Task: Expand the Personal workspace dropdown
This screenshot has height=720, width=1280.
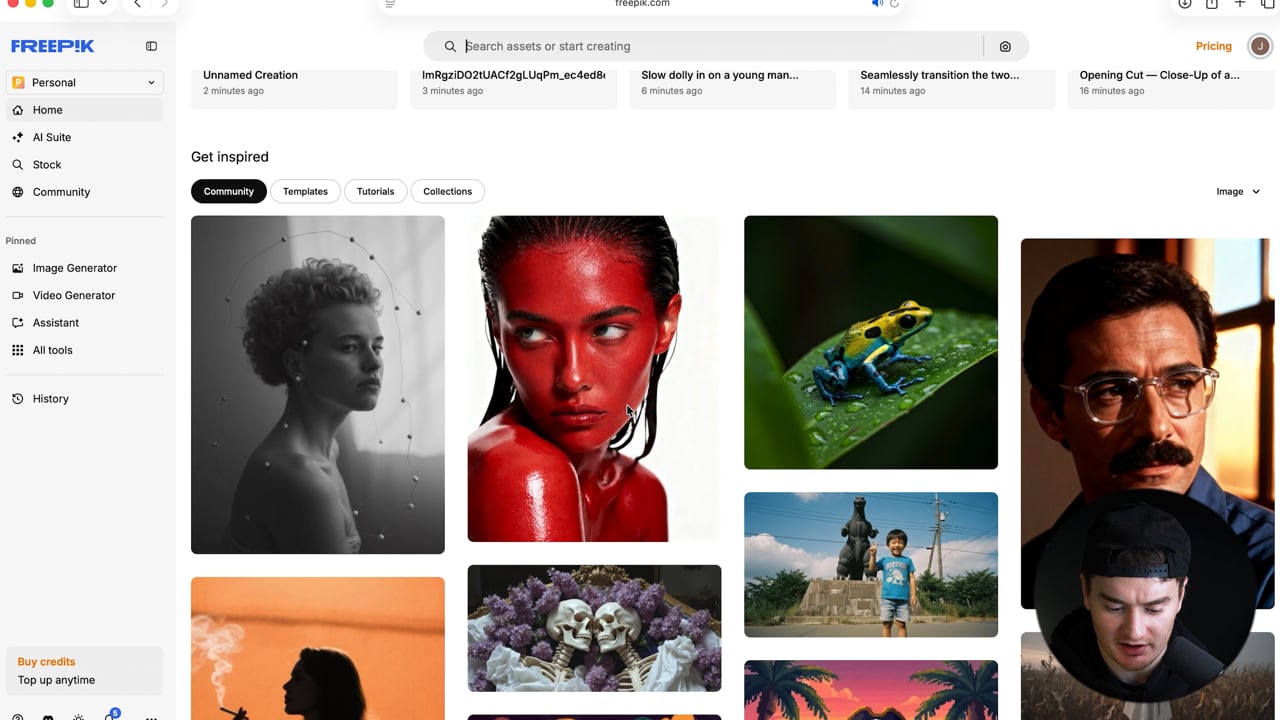Action: click(x=84, y=83)
